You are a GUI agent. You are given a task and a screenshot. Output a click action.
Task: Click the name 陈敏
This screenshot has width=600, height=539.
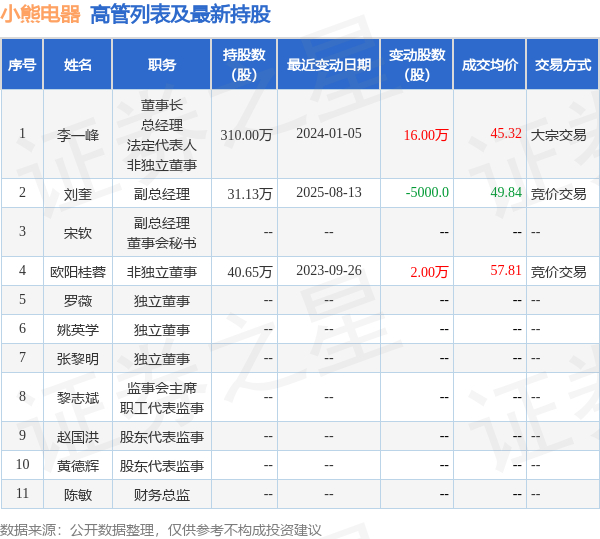[x=78, y=495]
